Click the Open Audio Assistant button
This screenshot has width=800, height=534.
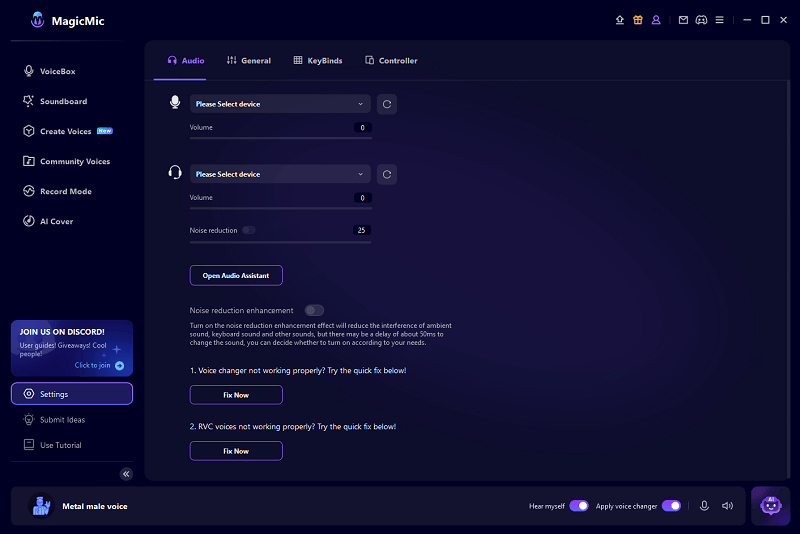(236, 275)
